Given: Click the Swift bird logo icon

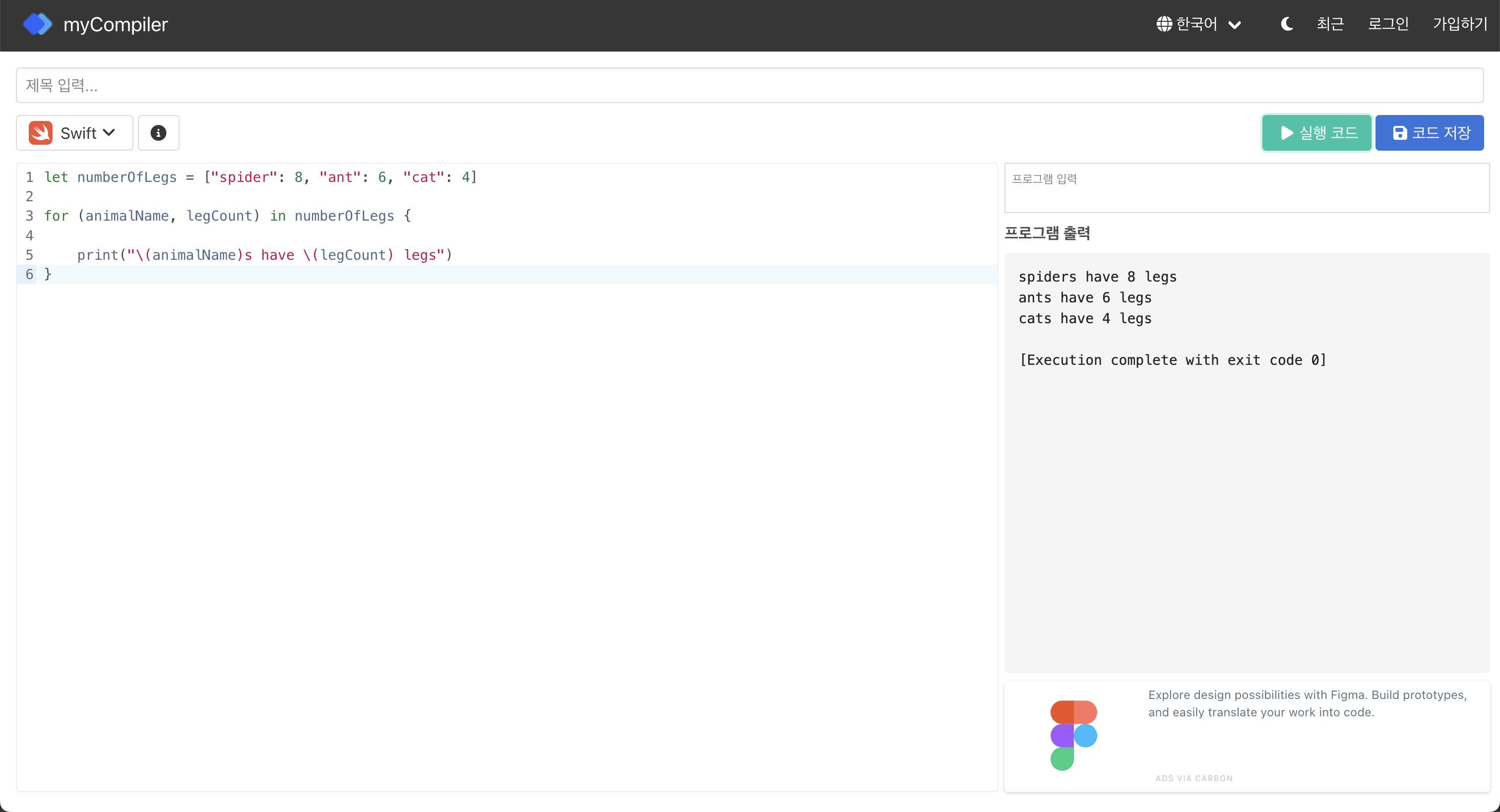Looking at the screenshot, I should 41,133.
